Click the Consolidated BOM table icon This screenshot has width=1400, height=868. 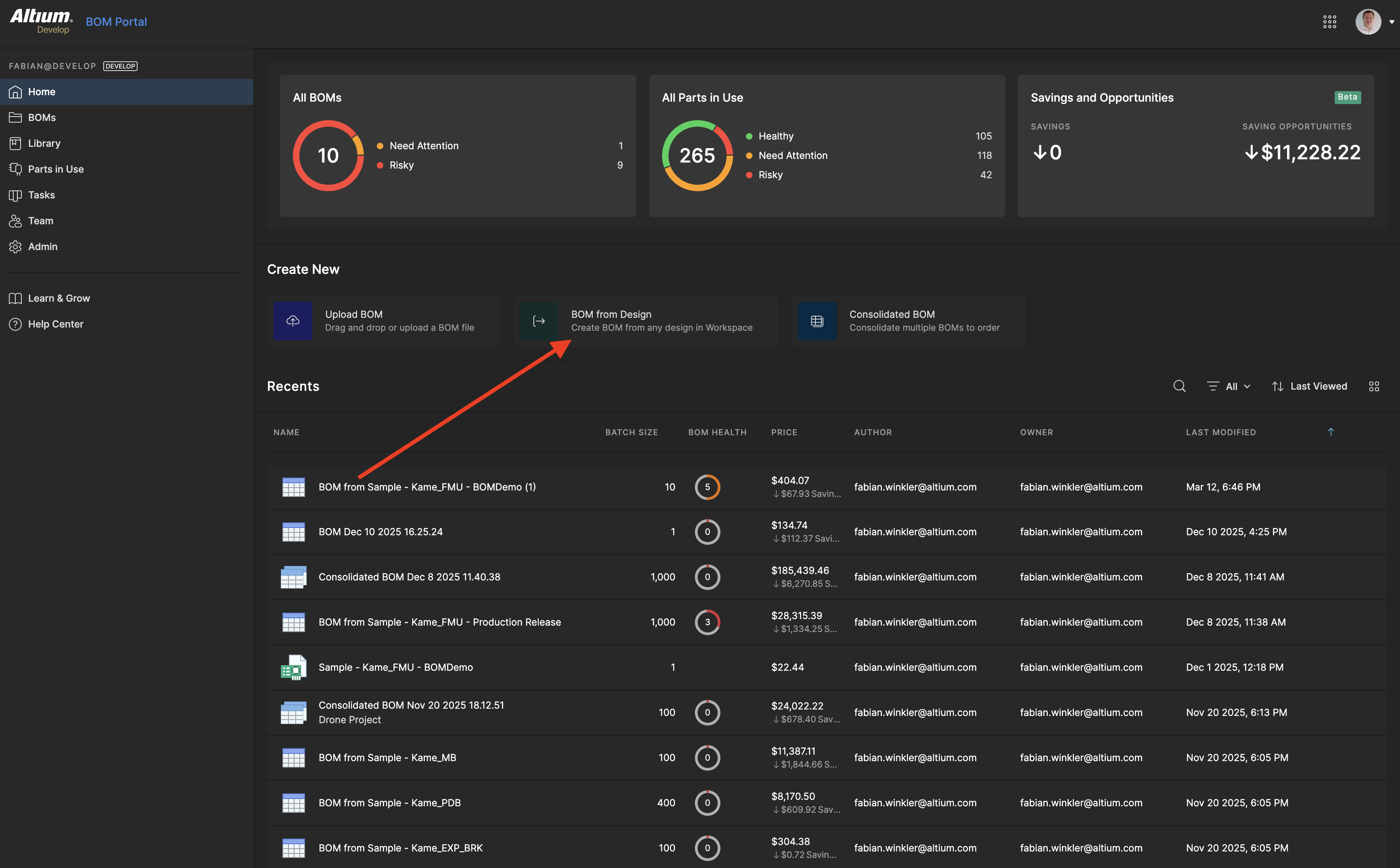[x=817, y=321]
